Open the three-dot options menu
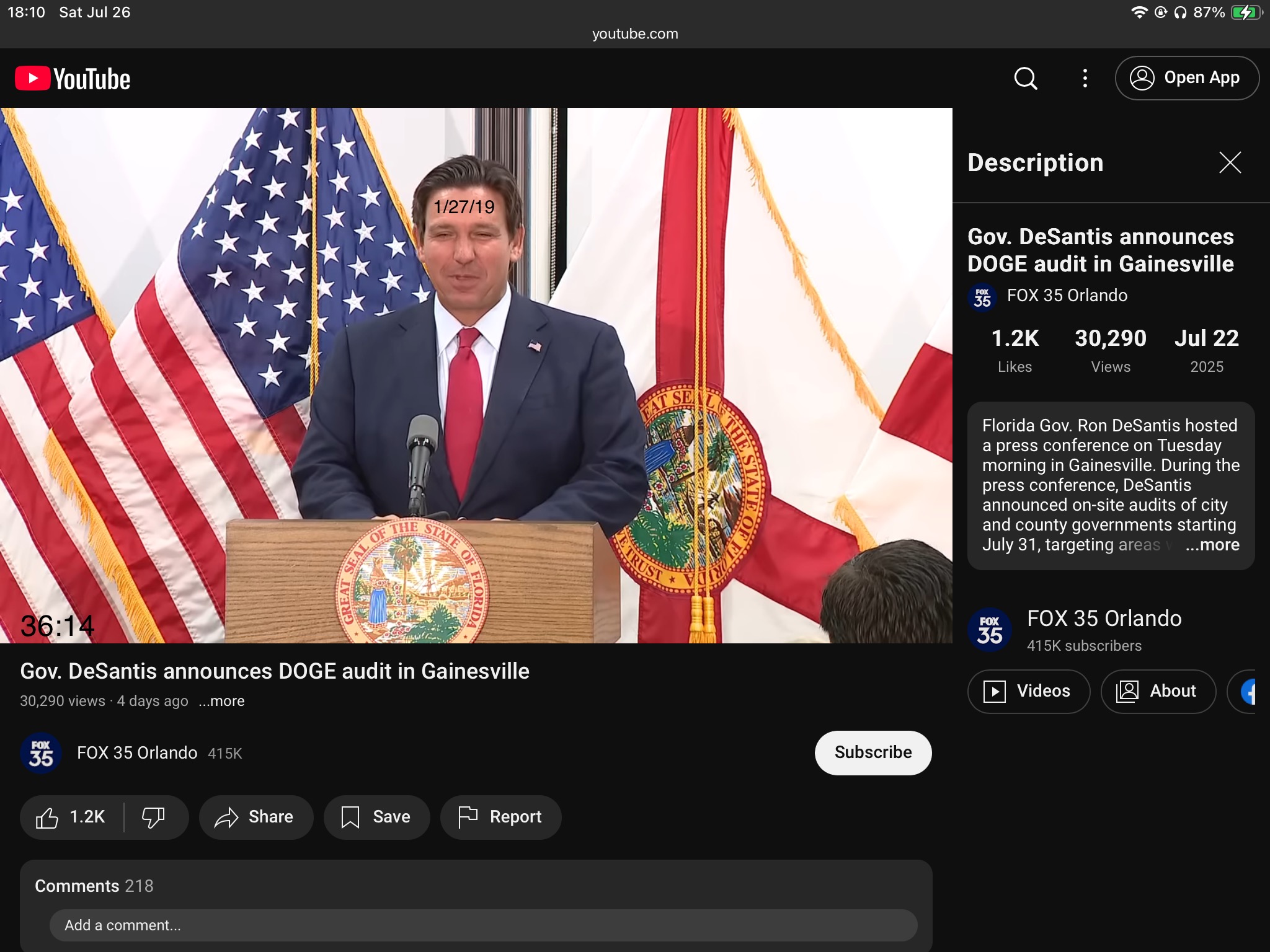The width and height of the screenshot is (1270, 952). point(1085,78)
